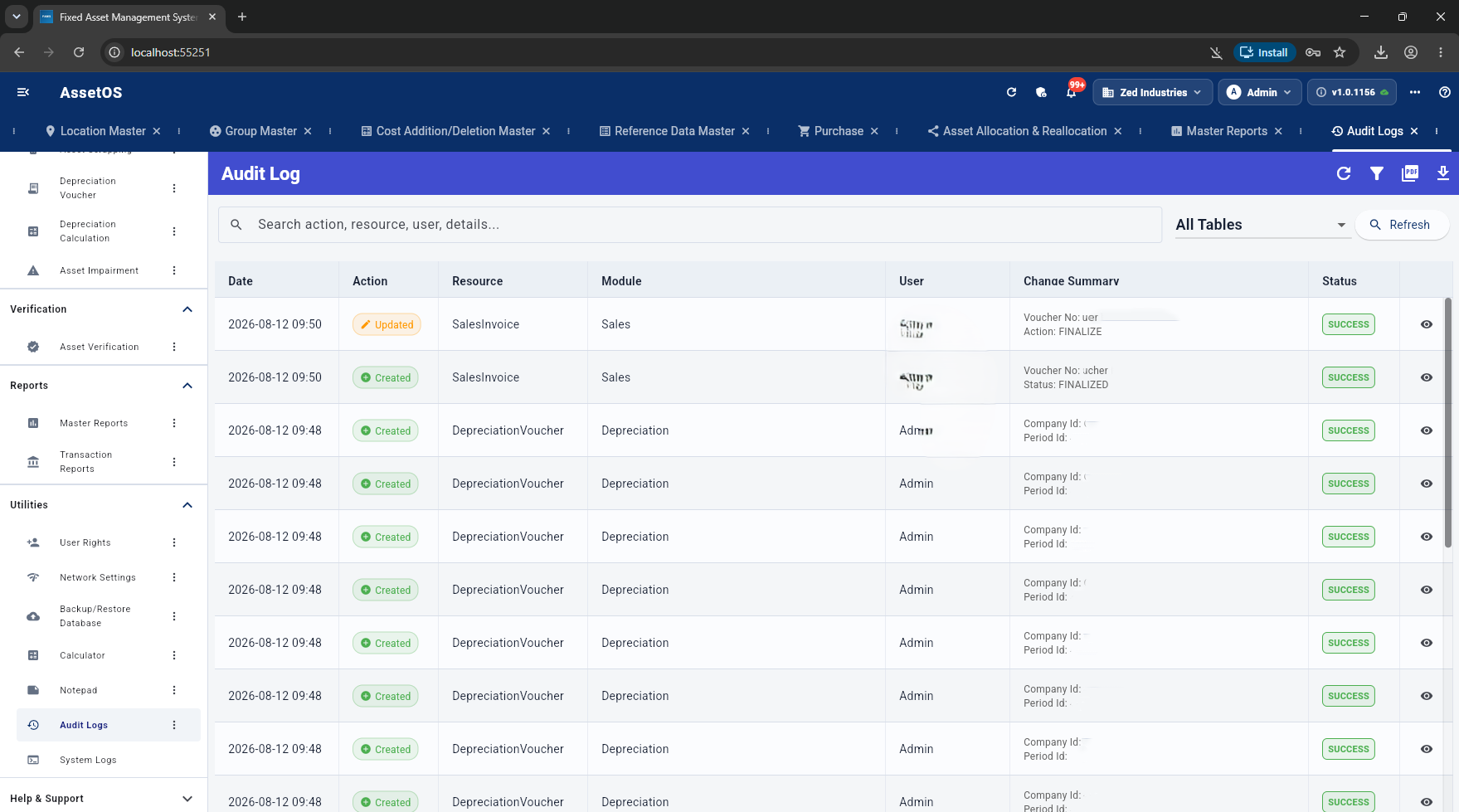Image resolution: width=1459 pixels, height=812 pixels.
Task: Click the help question mark icon
Action: (x=1445, y=92)
